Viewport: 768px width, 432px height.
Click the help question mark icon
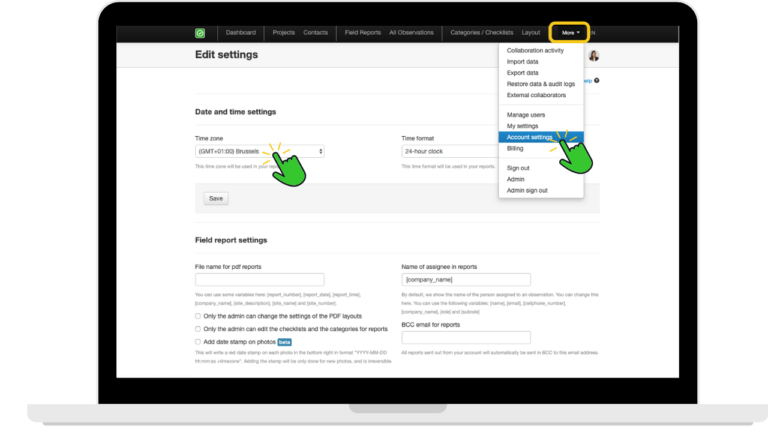[597, 80]
